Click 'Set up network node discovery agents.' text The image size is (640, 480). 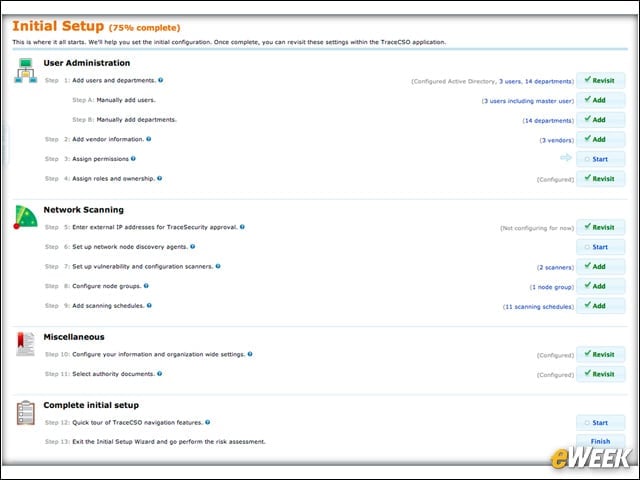130,247
